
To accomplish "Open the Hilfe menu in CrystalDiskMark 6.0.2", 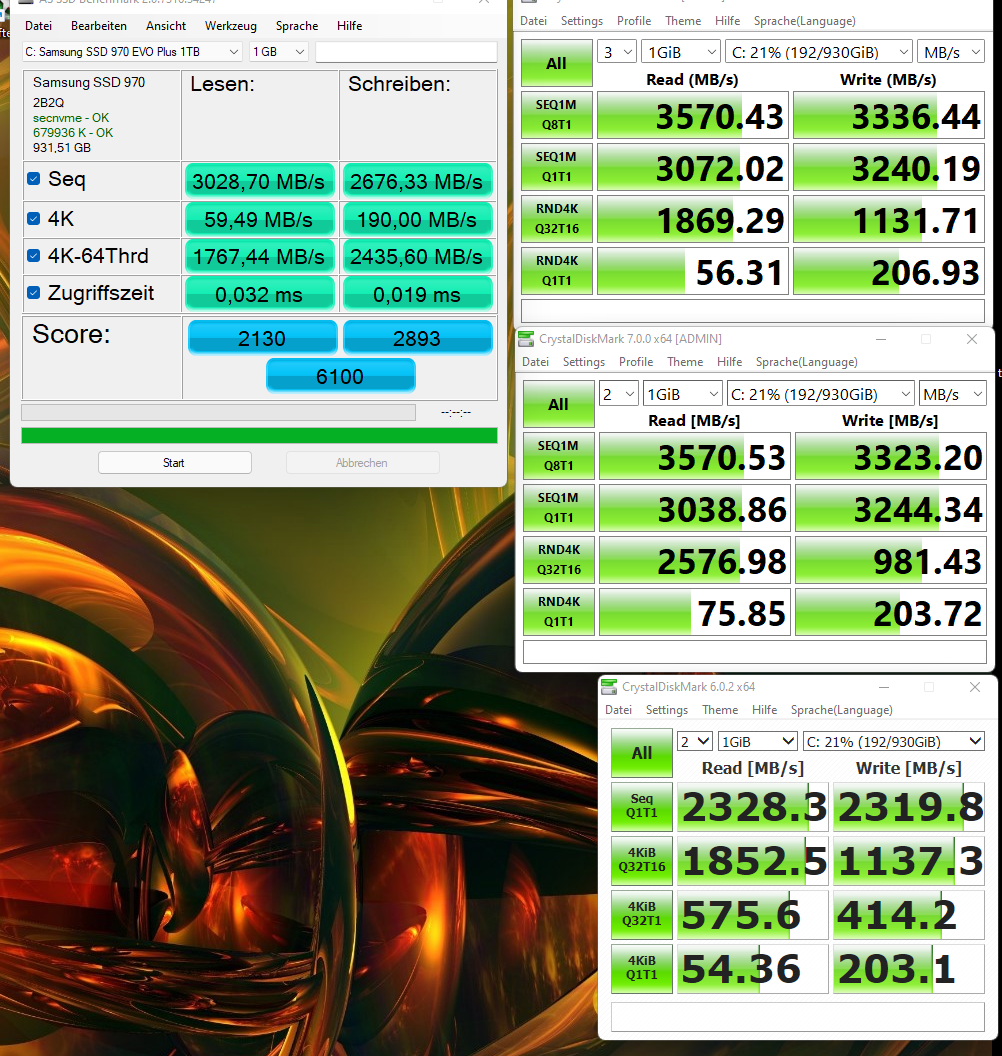I will click(764, 710).
